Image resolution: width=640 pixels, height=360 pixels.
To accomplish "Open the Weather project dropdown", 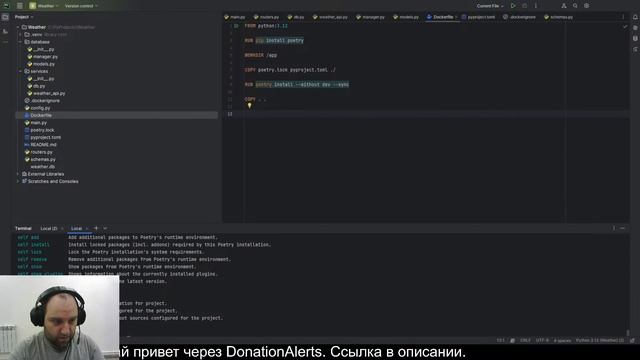I will 44,6.
